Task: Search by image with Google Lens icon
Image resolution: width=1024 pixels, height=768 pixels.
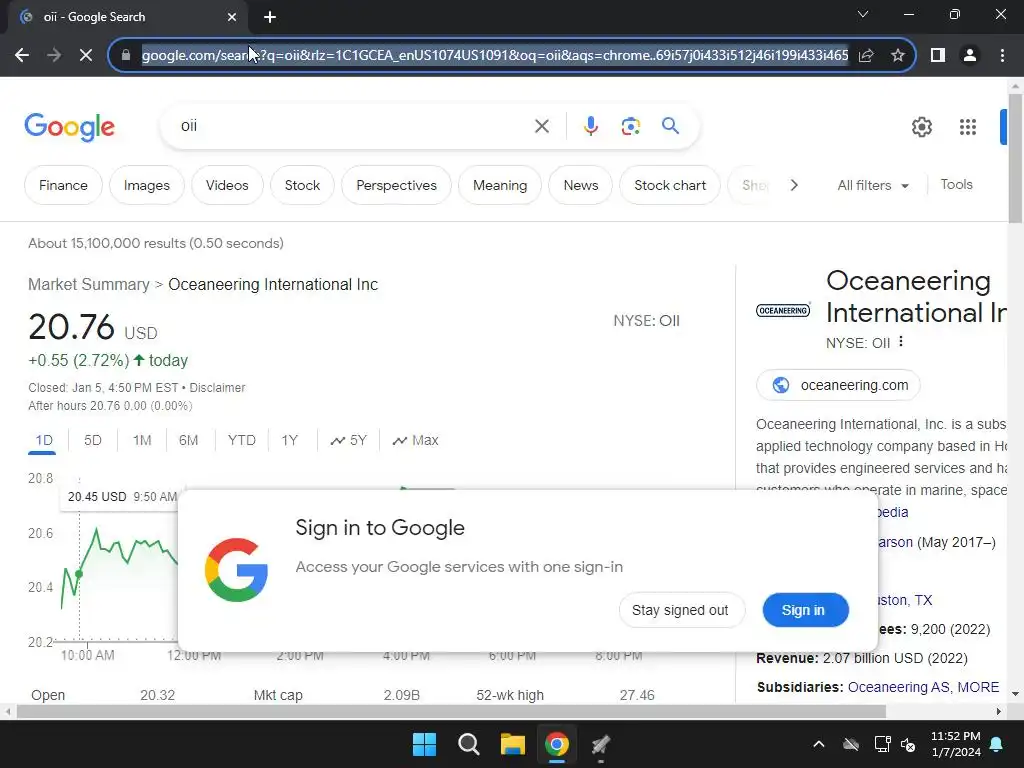Action: click(630, 126)
